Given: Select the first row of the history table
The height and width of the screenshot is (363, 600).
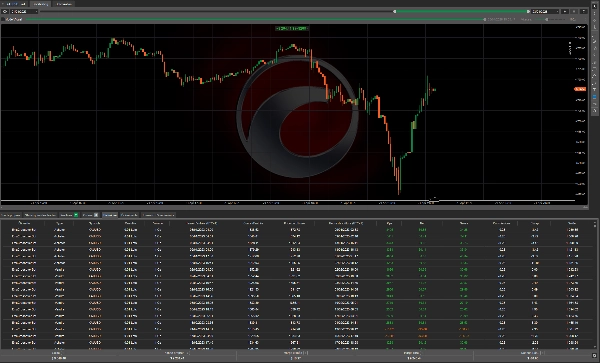Looking at the screenshot, I should tap(297, 230).
